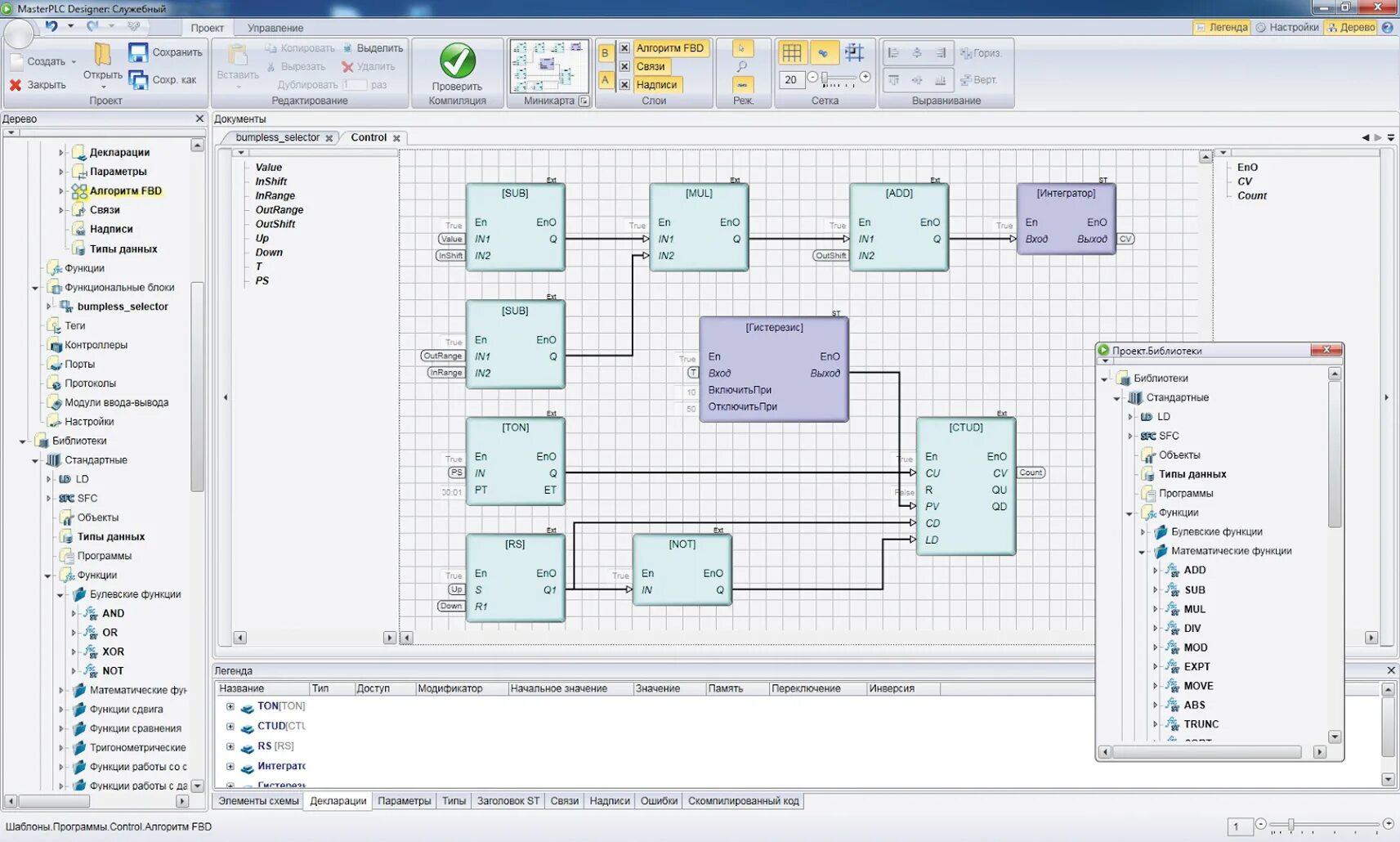Click the Undo arrow in quick access toolbar
The width and height of the screenshot is (1400, 842).
coord(51,26)
